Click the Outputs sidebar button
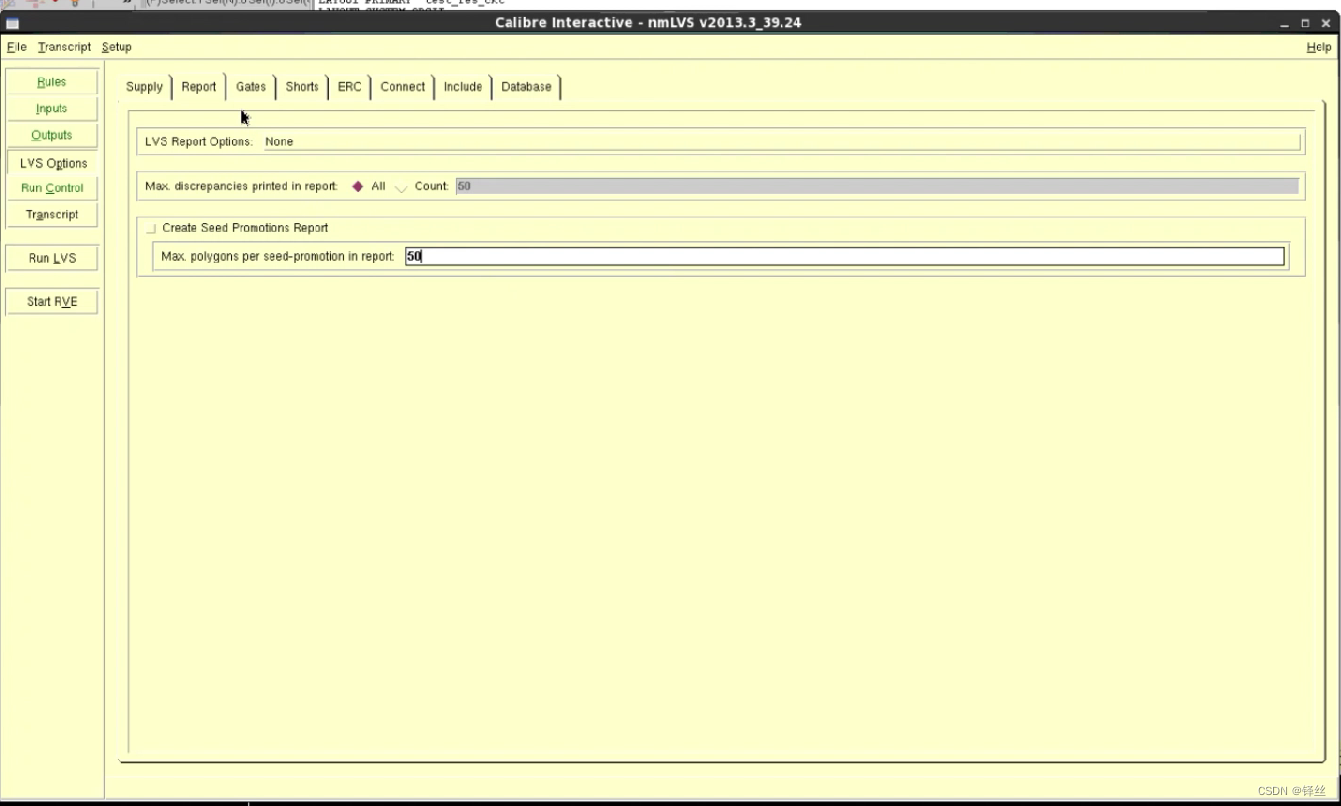This screenshot has height=806, width=1341. tap(52, 135)
